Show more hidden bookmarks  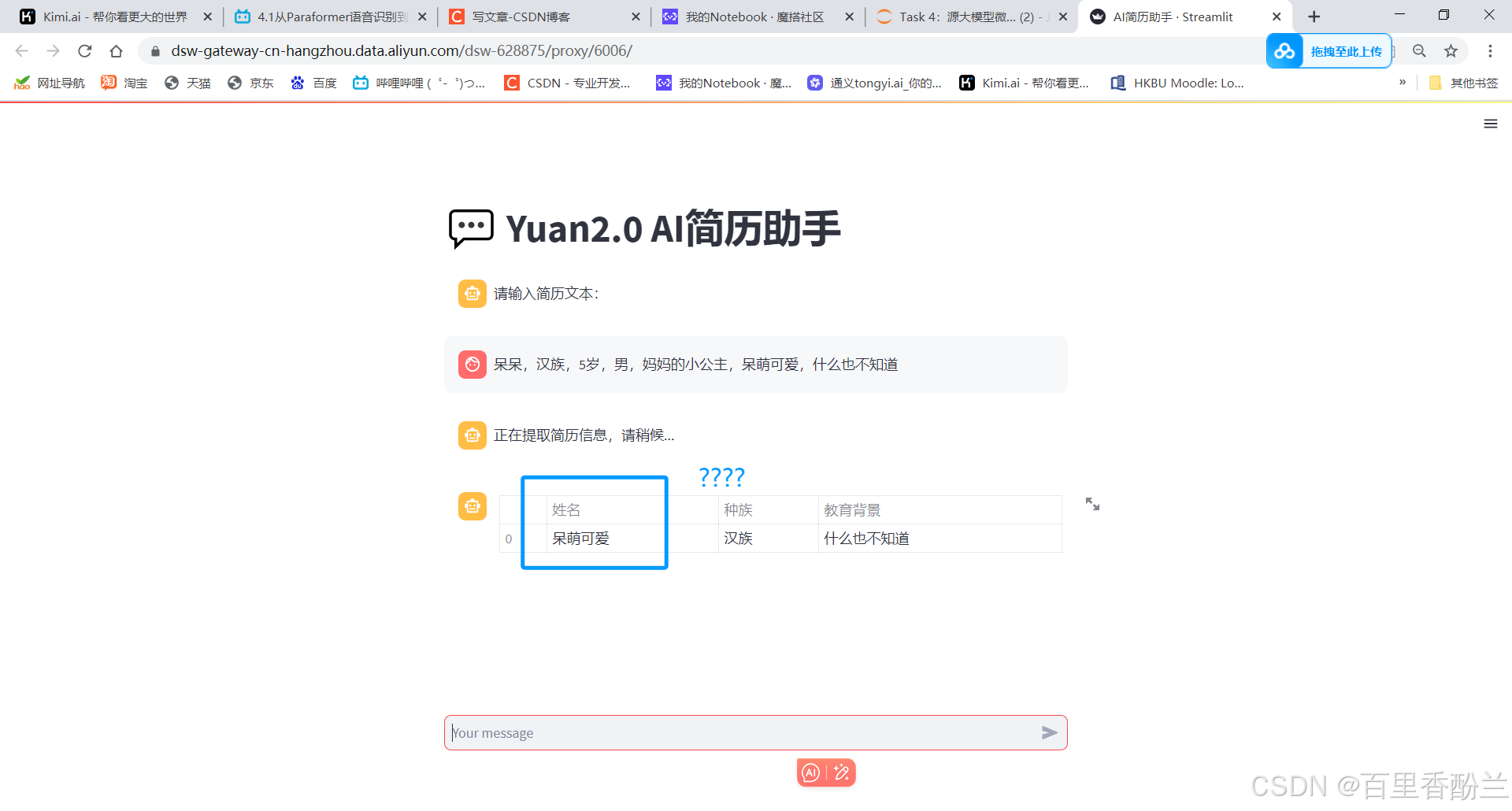[x=1403, y=83]
